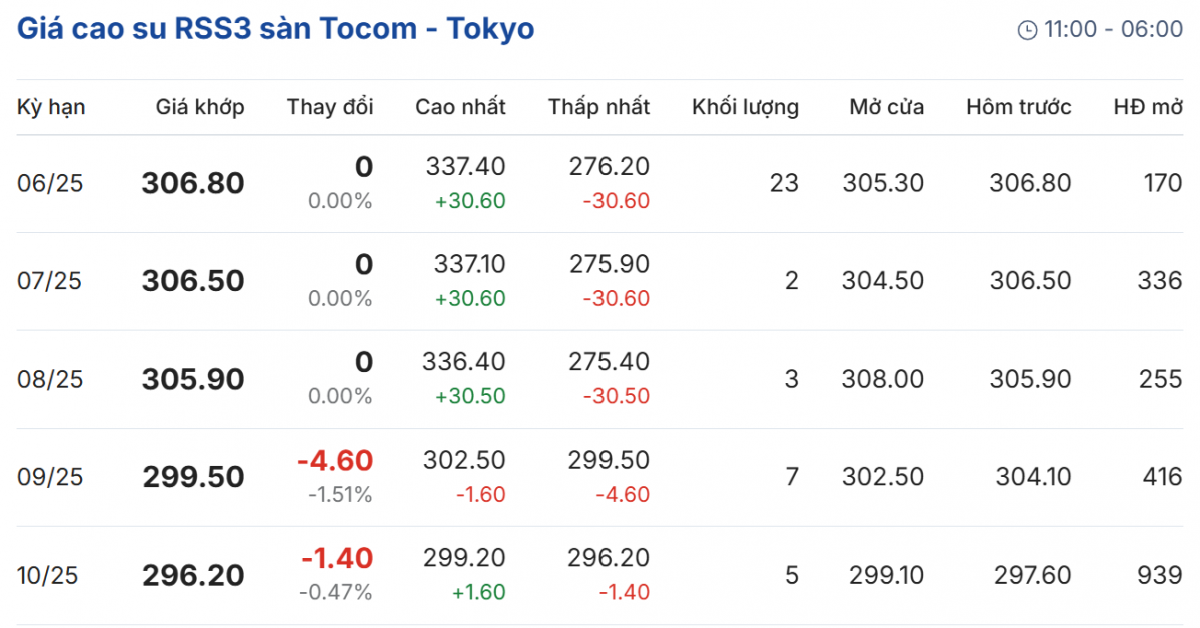The width and height of the screenshot is (1200, 628).
Task: Sort by the Giá khớp column header
Action: tap(200, 107)
